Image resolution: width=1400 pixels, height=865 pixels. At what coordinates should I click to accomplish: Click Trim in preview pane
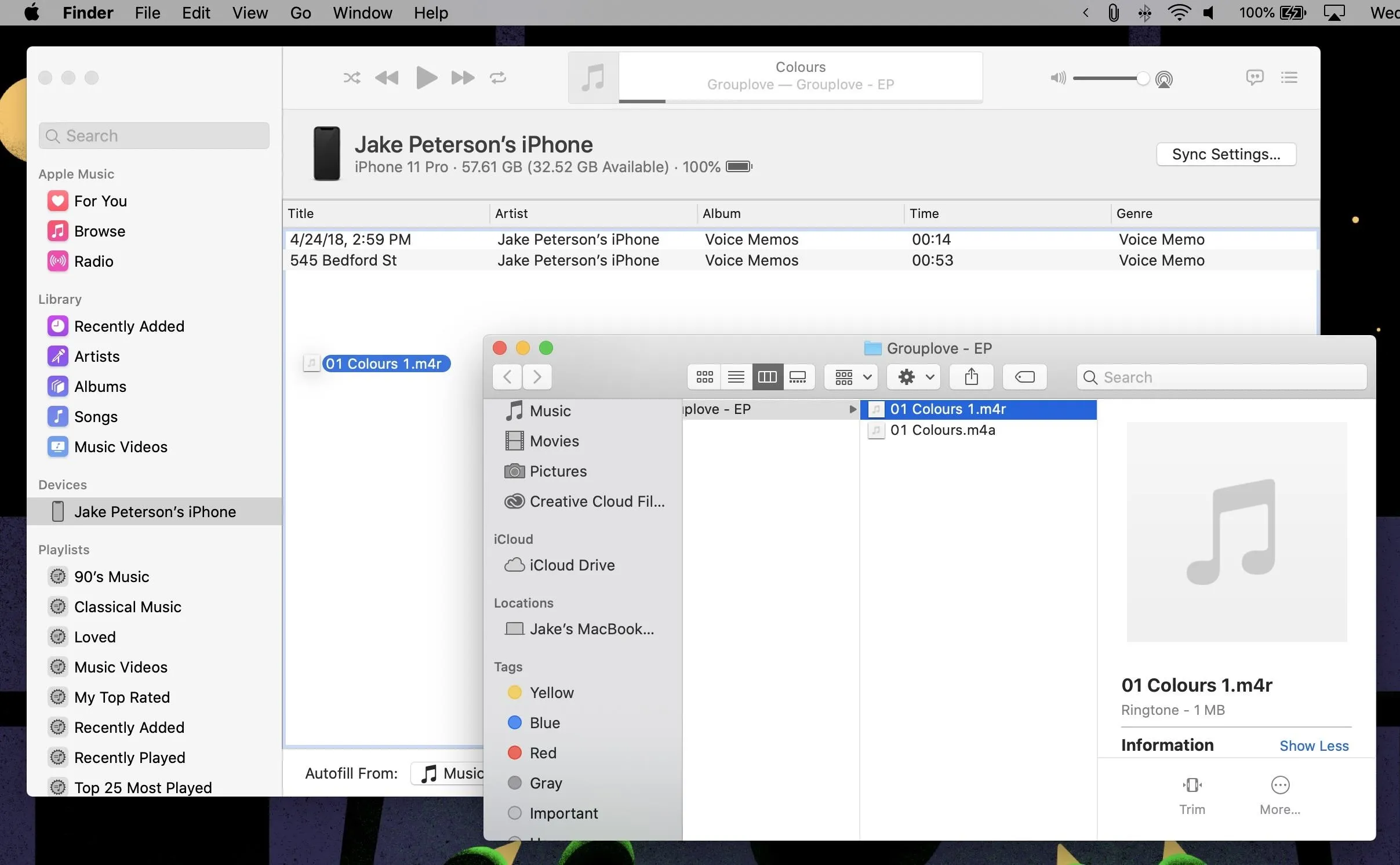[x=1192, y=795]
